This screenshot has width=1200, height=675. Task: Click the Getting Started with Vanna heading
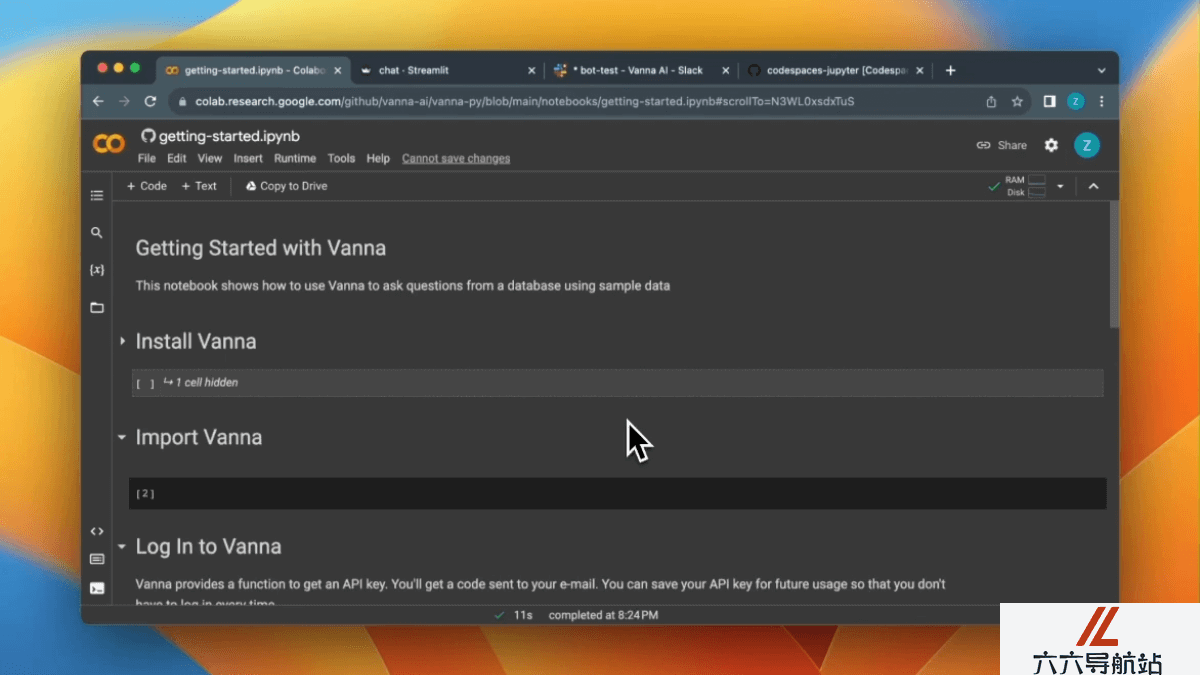[261, 248]
